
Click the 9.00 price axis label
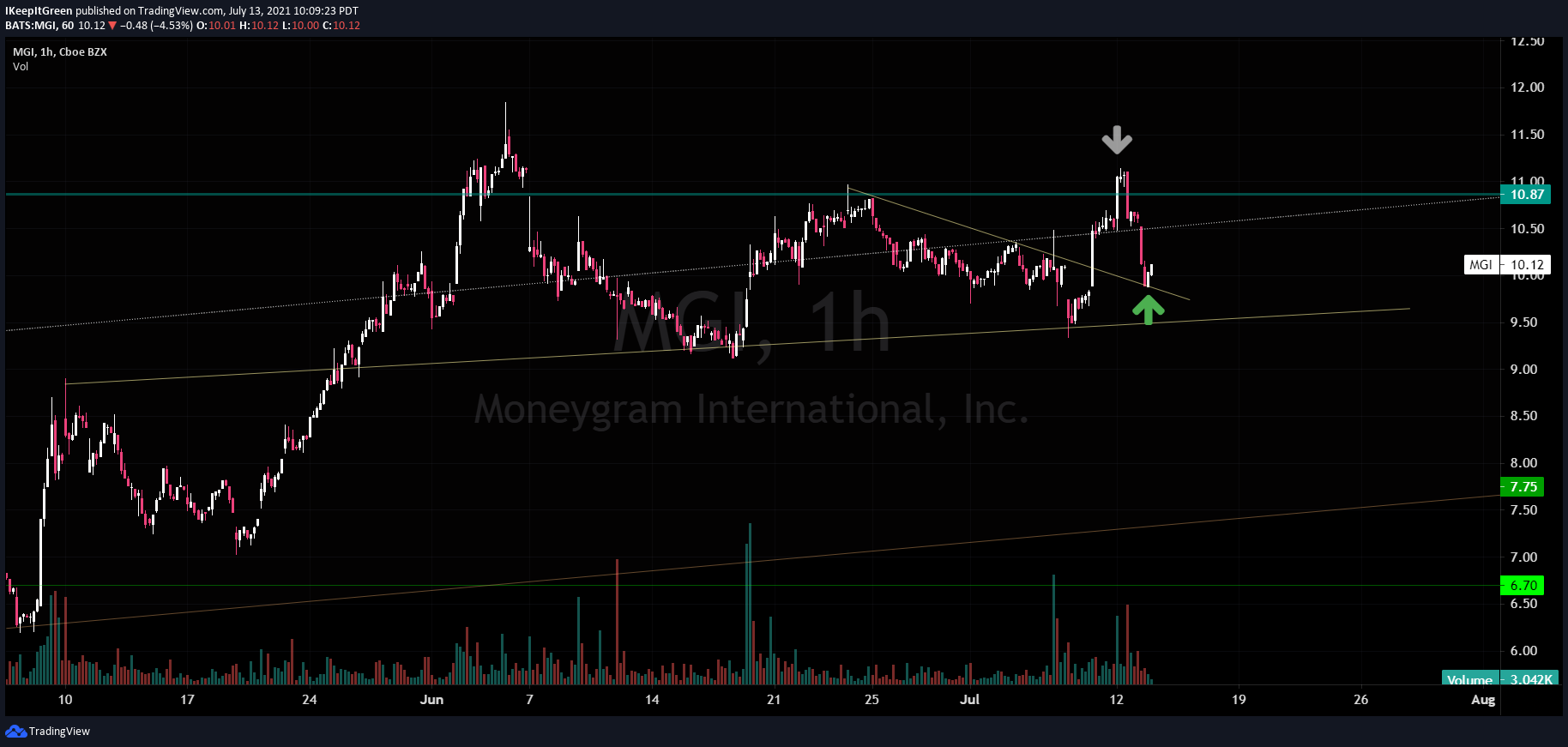pos(1523,370)
